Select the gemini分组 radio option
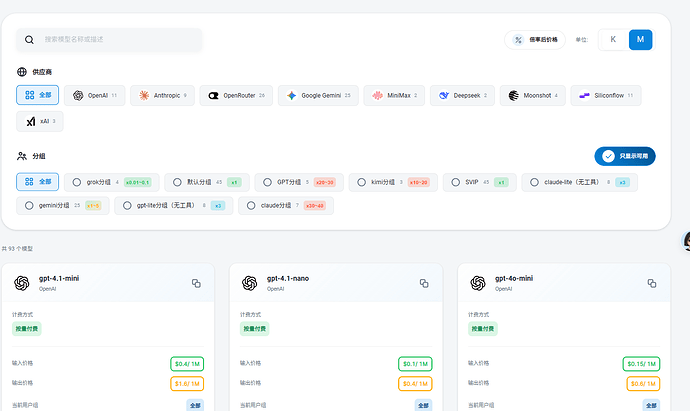This screenshot has height=411, width=690. [x=29, y=206]
